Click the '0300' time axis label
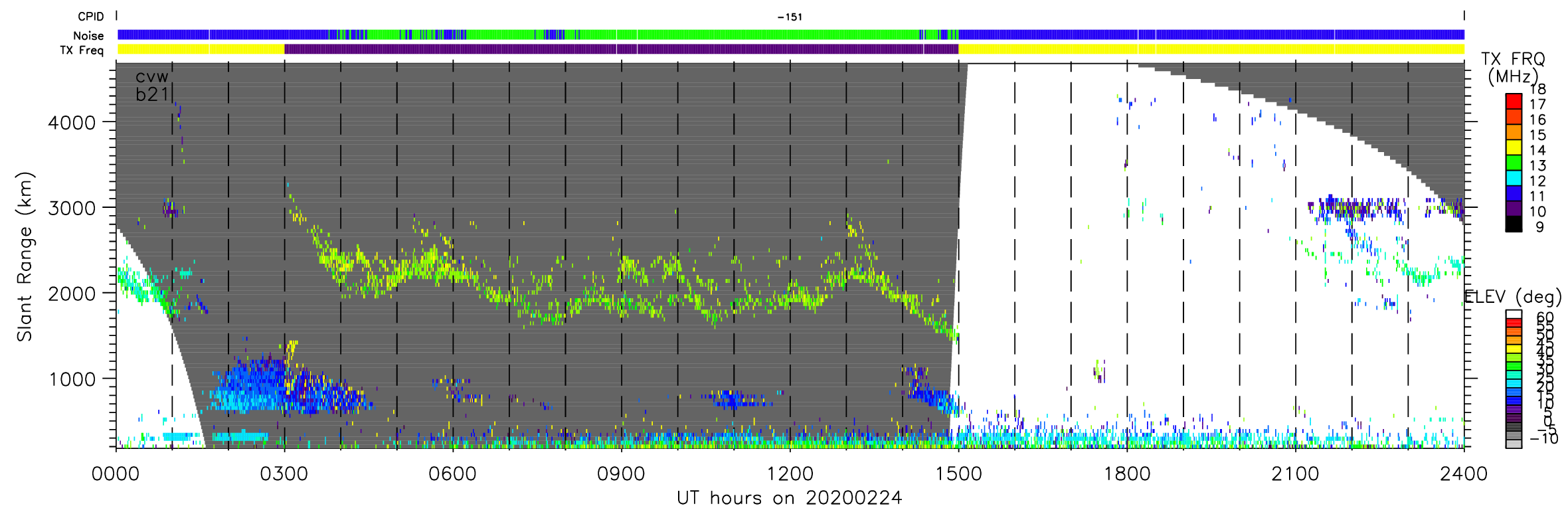The image size is (1568, 522). pyautogui.click(x=284, y=474)
